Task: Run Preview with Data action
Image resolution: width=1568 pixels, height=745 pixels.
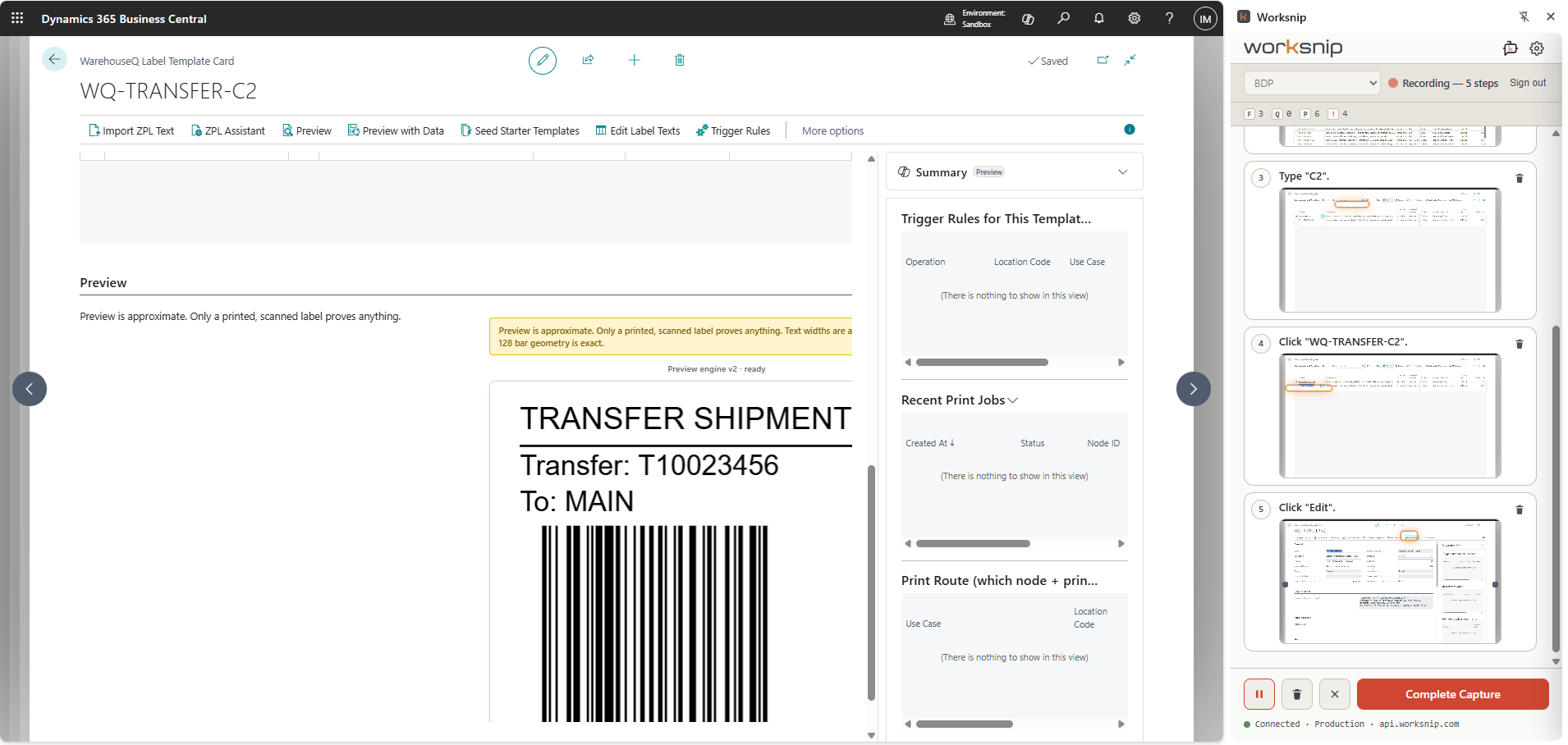Action: [396, 130]
